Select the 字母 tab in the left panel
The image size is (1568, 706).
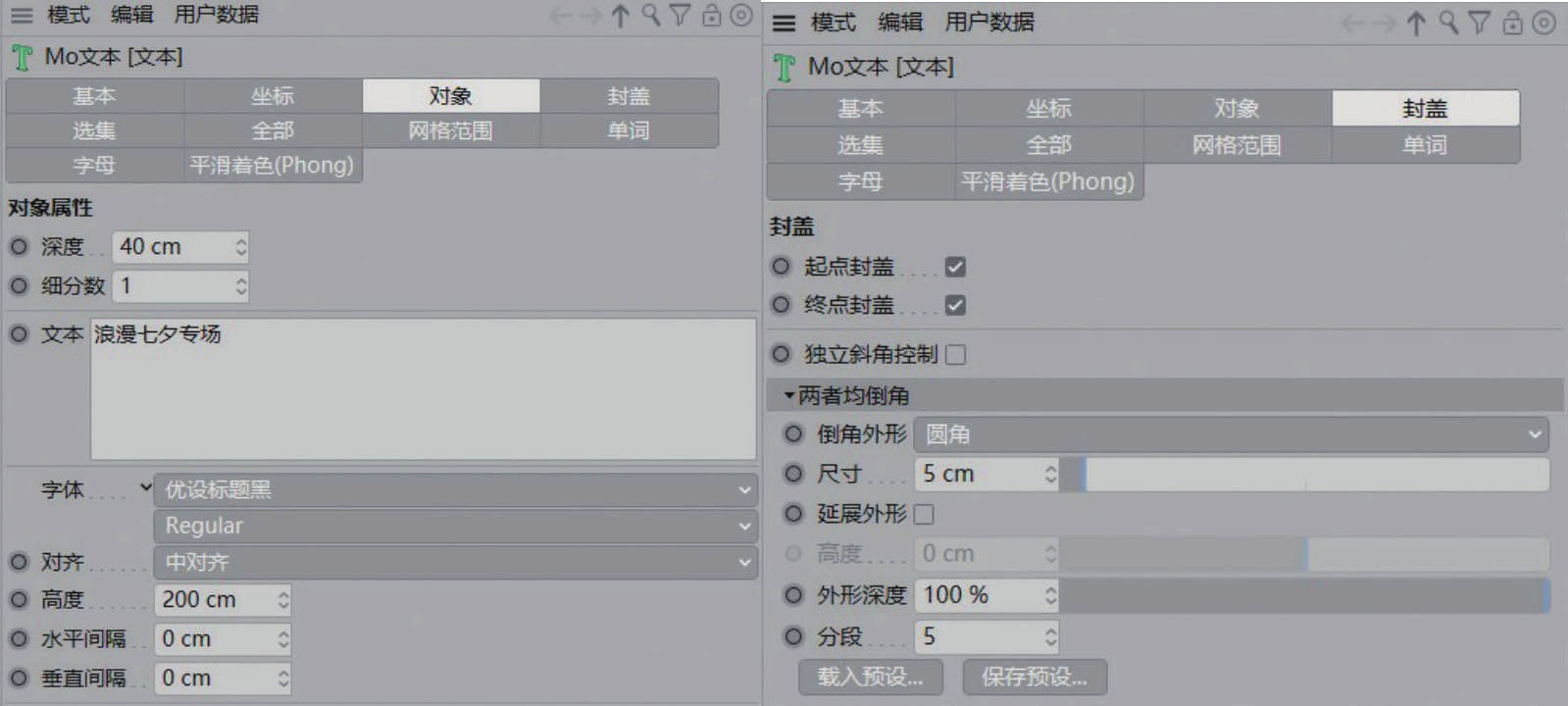coord(95,165)
